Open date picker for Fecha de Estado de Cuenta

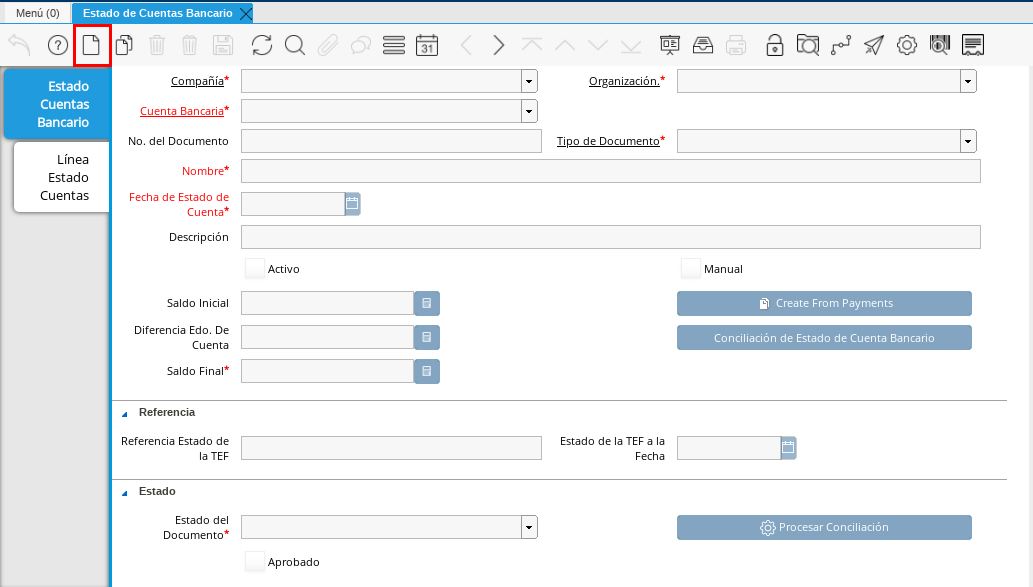352,204
